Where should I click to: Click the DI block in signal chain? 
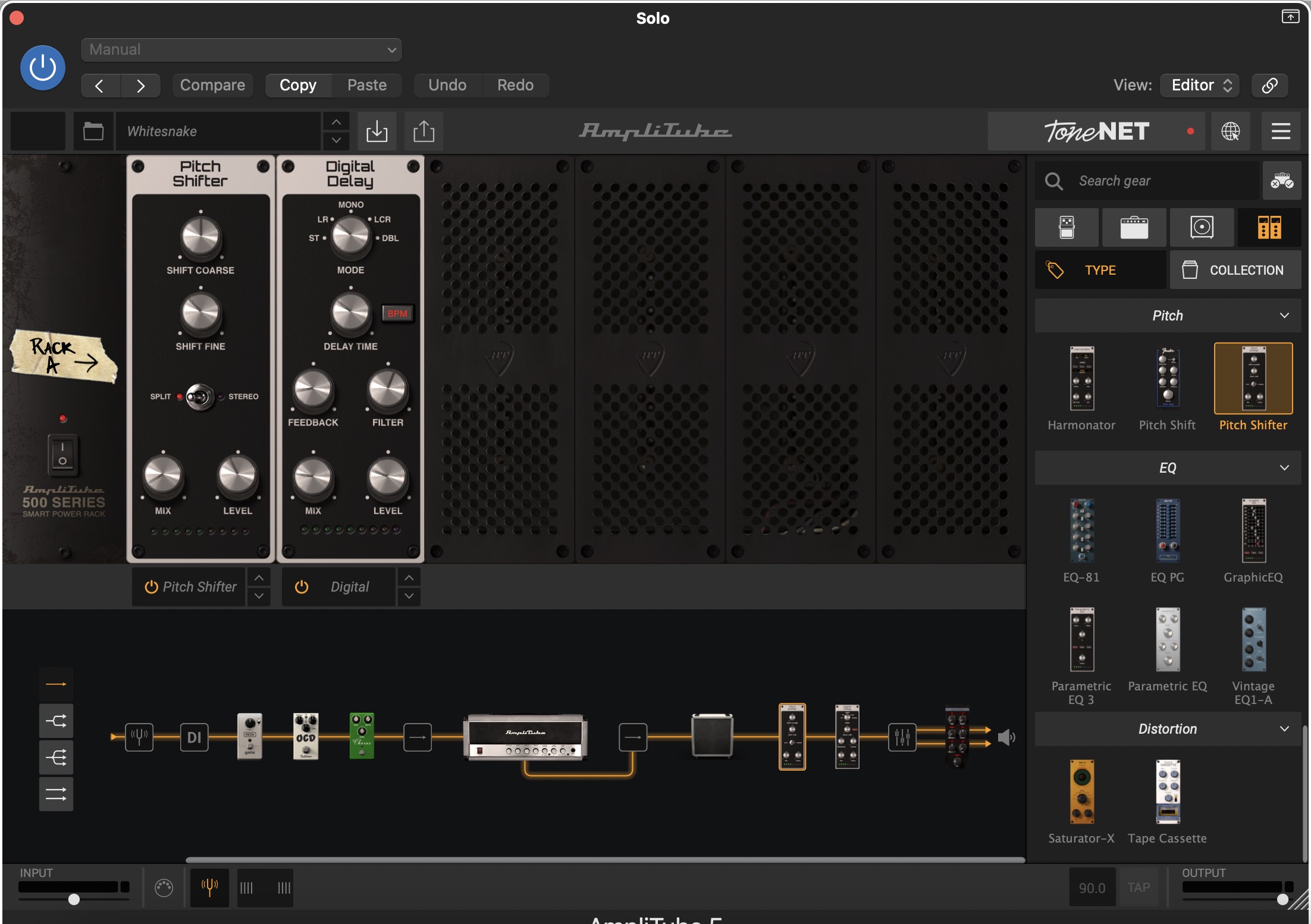click(x=194, y=737)
